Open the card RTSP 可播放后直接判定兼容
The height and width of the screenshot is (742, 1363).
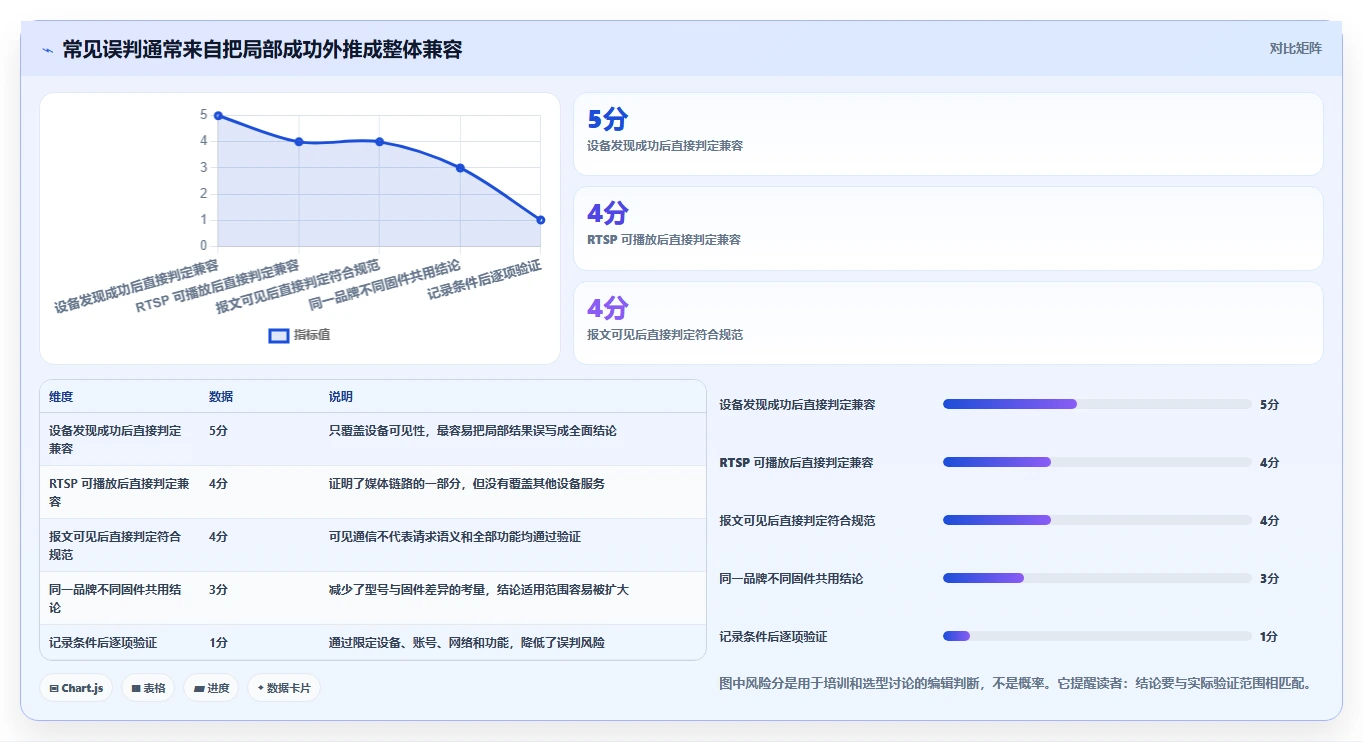coord(948,228)
